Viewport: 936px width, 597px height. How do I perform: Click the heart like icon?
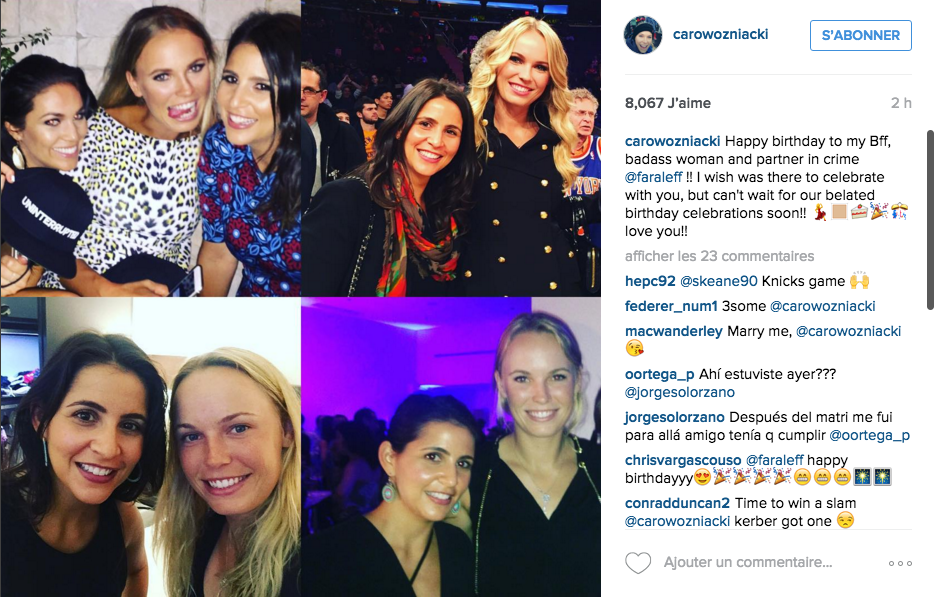click(x=638, y=562)
